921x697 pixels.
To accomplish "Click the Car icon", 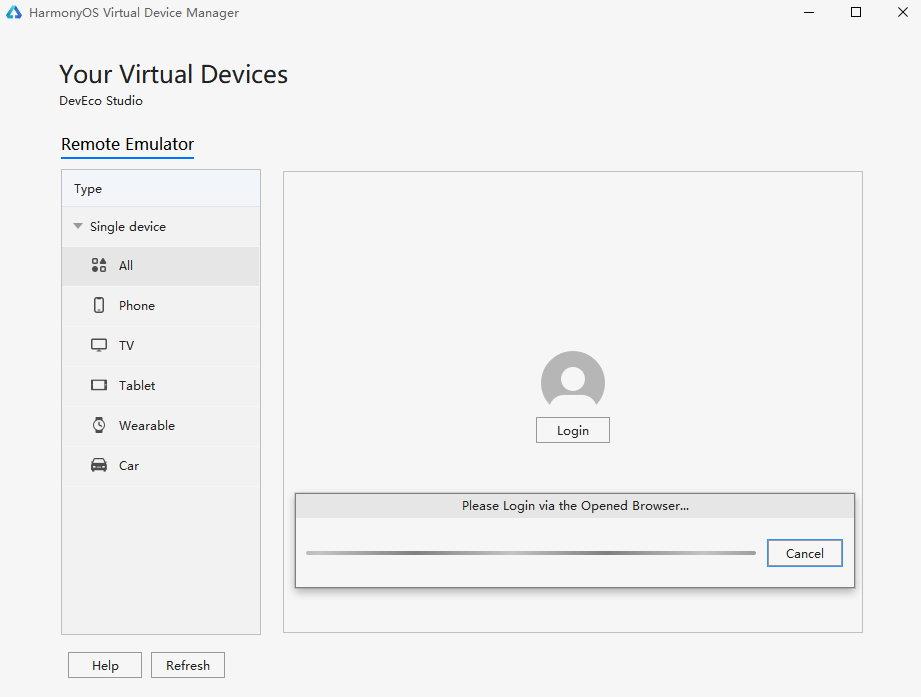I will [x=99, y=465].
